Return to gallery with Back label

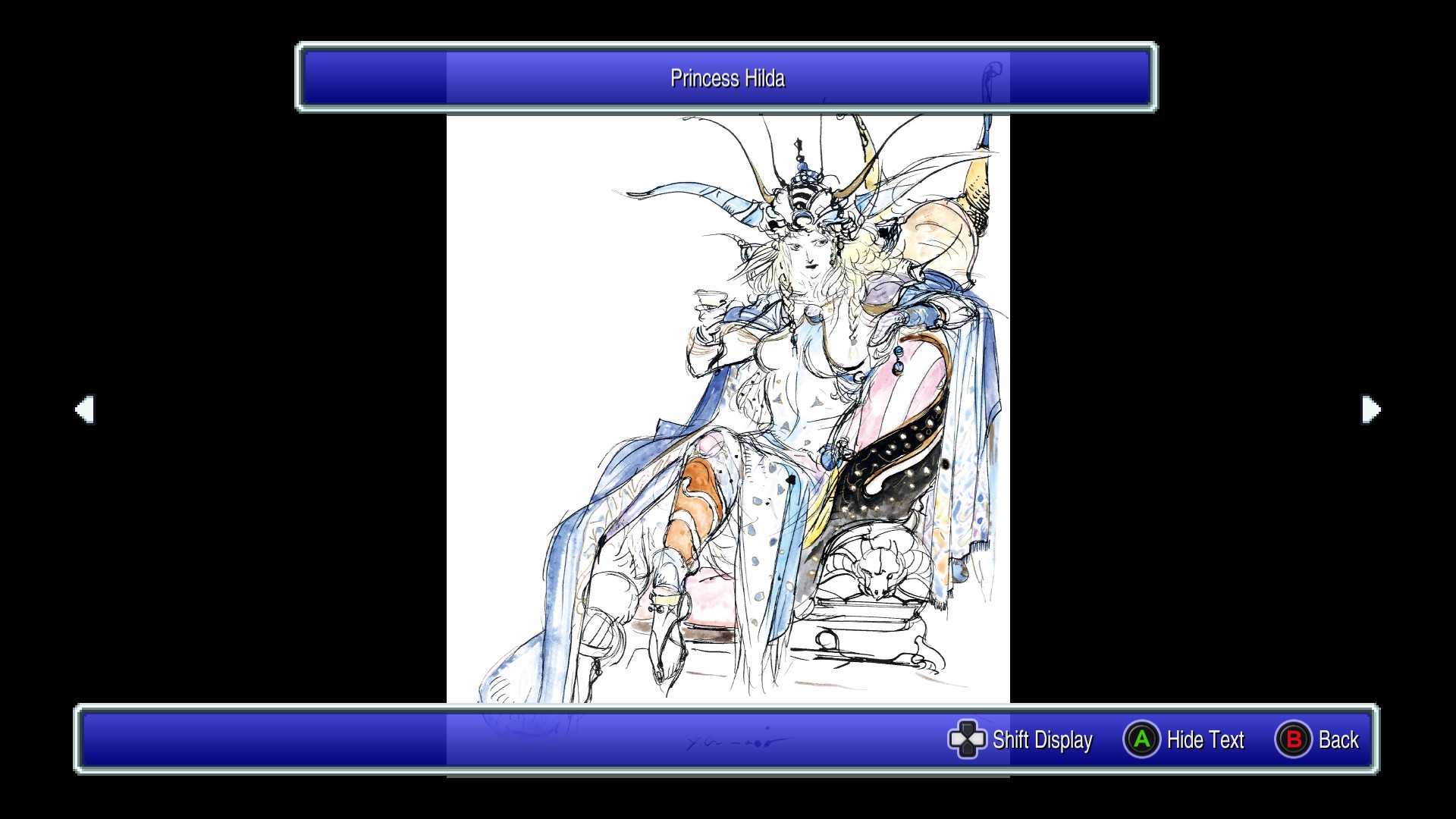(1338, 740)
